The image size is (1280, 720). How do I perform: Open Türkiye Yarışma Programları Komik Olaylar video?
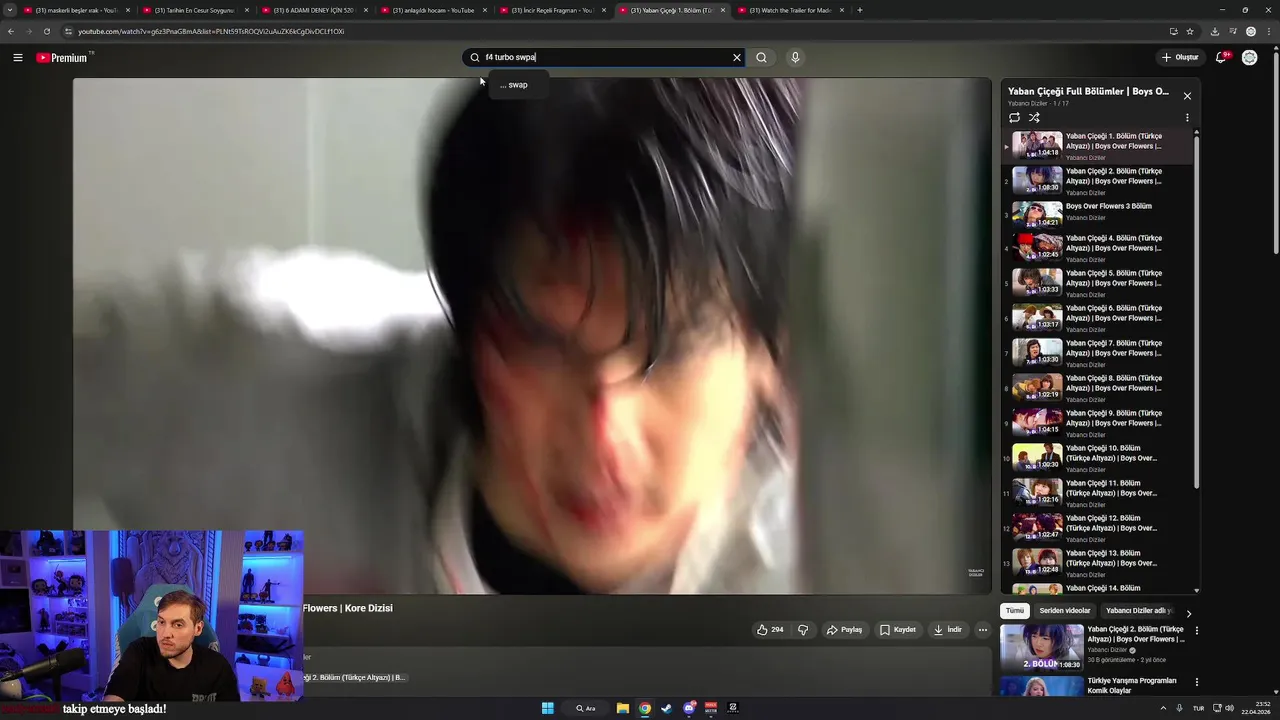point(1131,685)
